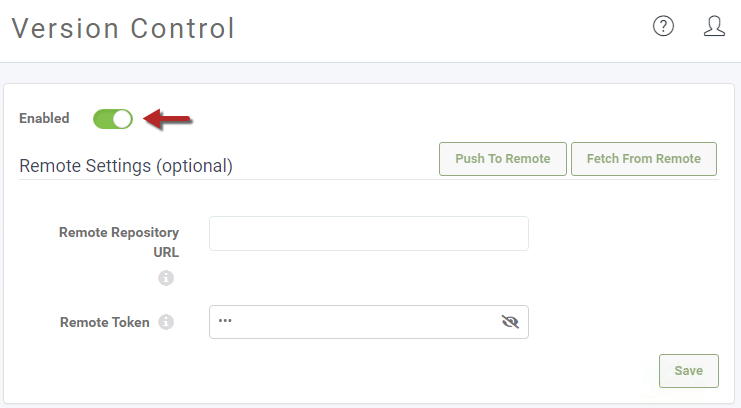Click the Enabled label text
Viewport: 741px width, 408px height.
[44, 118]
